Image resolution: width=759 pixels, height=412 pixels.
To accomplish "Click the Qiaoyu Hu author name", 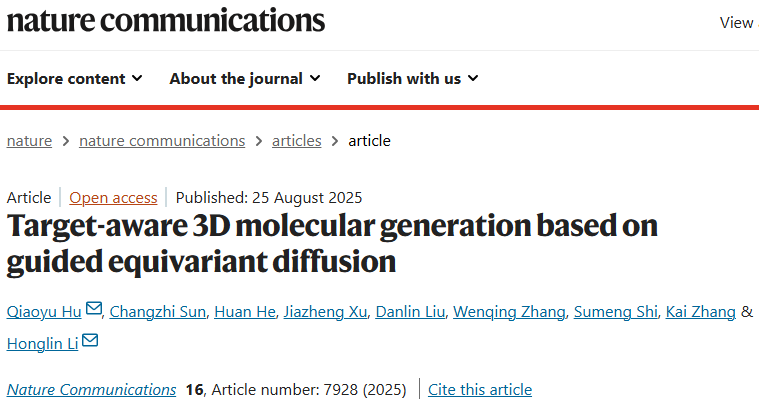I will pos(44,312).
